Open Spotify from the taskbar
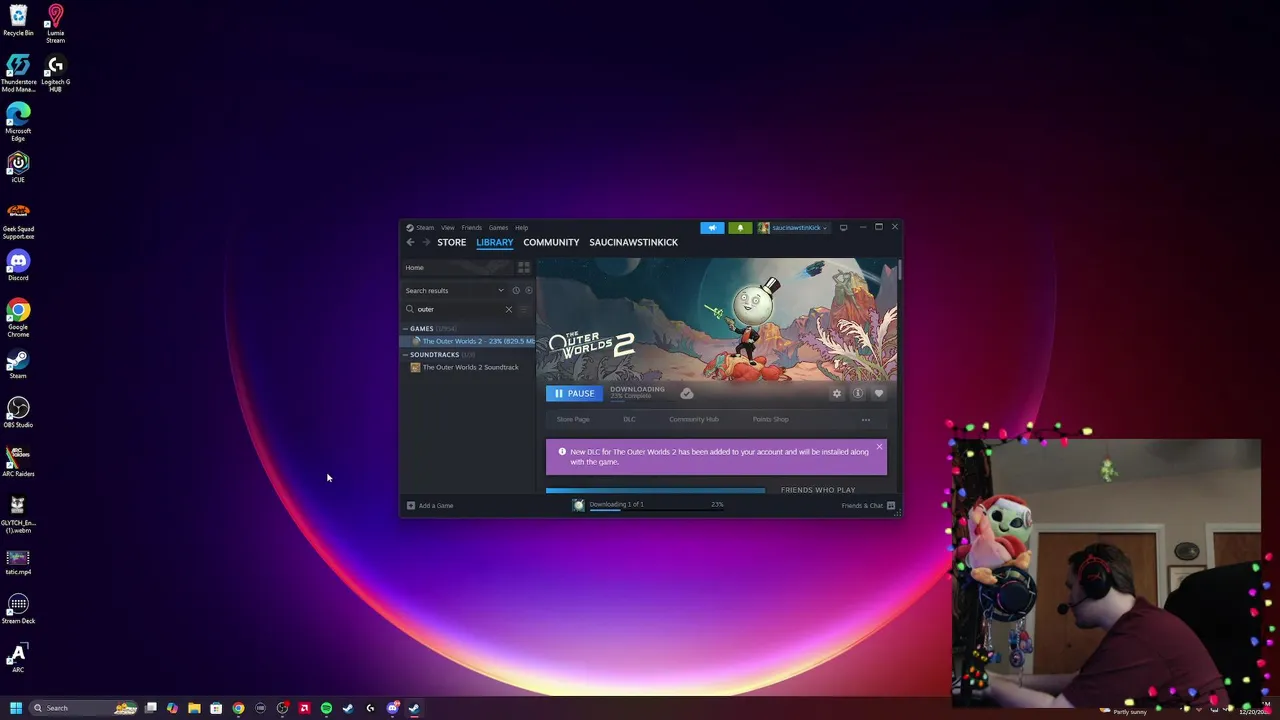The image size is (1280, 720). tap(326, 708)
